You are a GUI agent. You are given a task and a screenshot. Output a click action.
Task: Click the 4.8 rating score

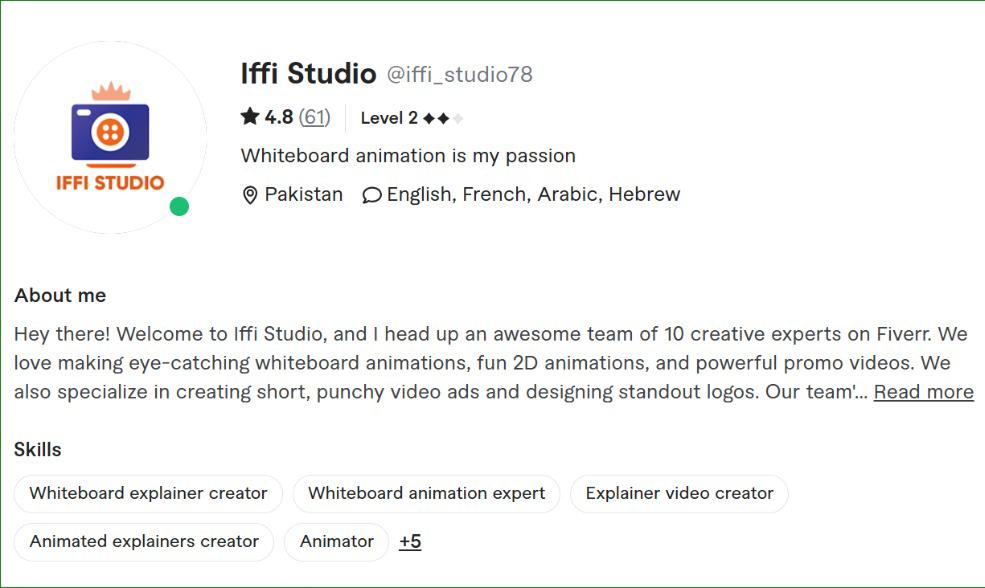point(279,117)
